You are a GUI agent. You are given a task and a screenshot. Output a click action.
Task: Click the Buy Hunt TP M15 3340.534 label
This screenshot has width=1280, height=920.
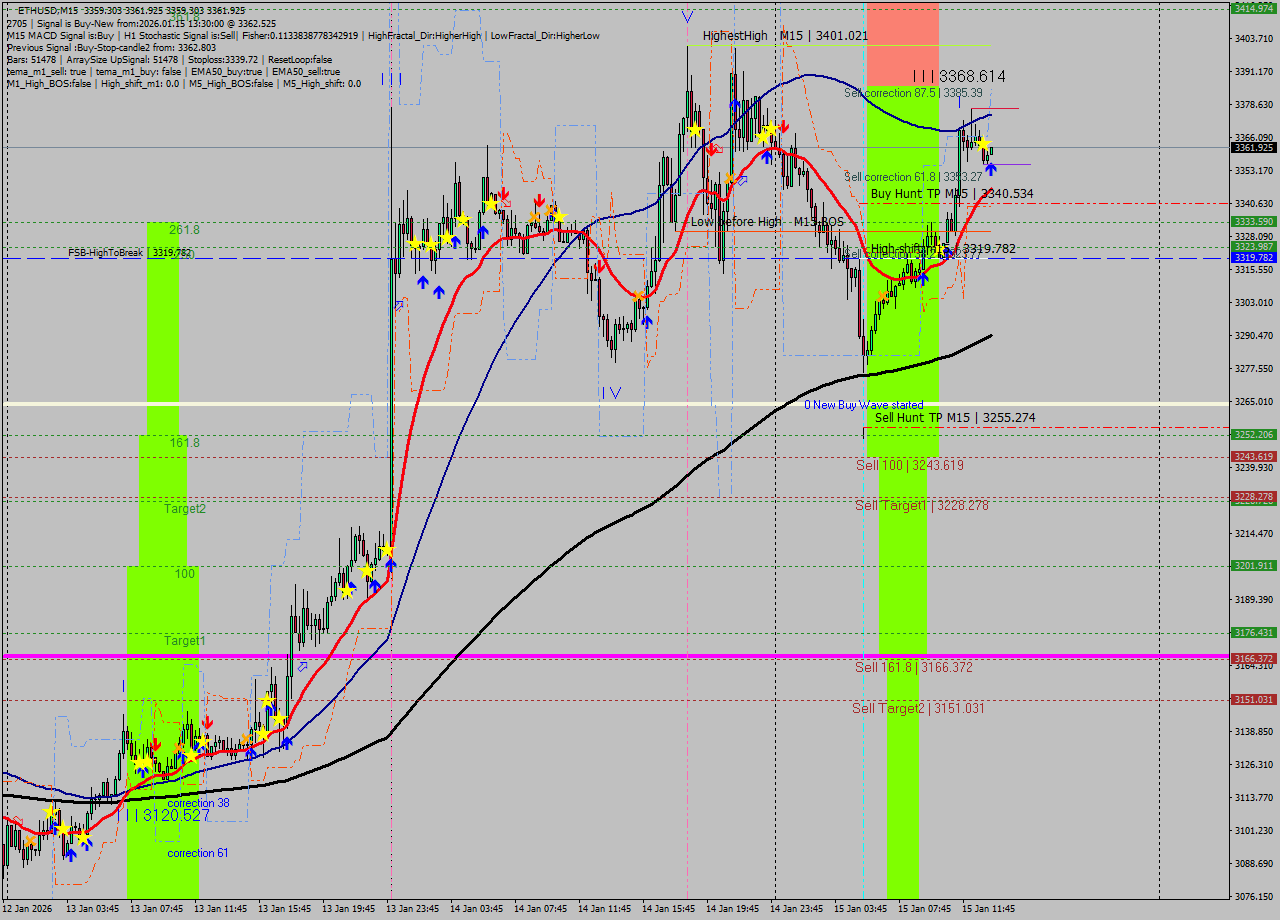(x=951, y=194)
